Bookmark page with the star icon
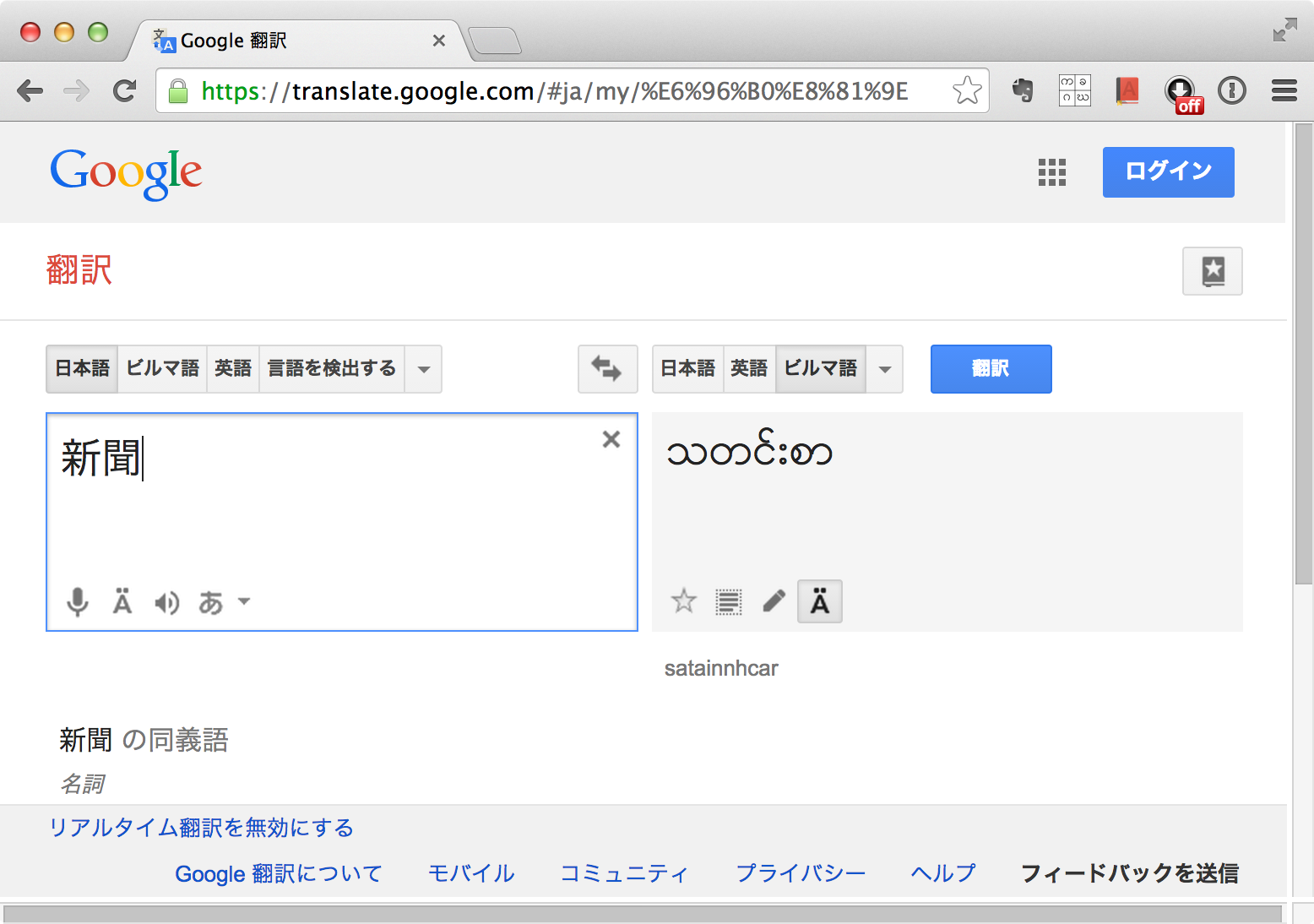This screenshot has width=1314, height=924. point(967,90)
